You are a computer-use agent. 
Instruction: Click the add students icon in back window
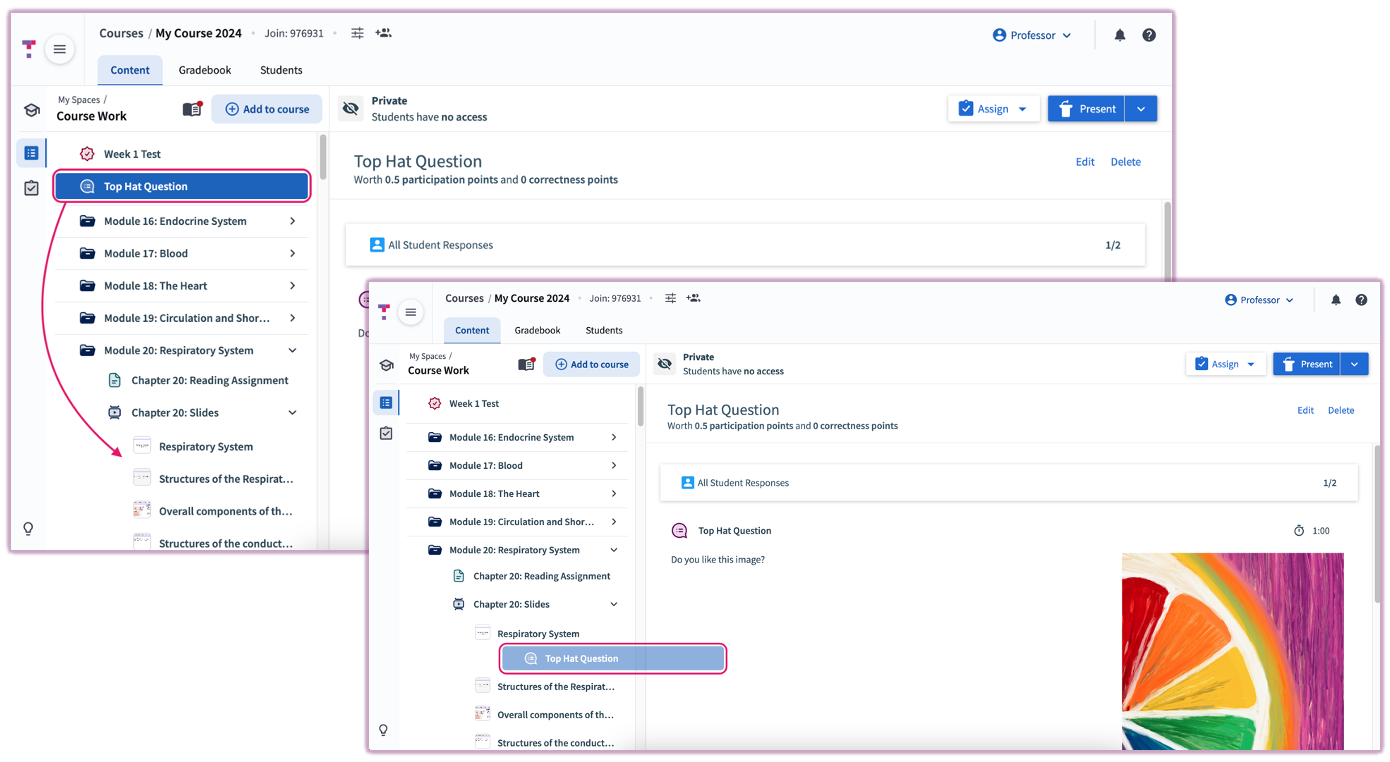383,33
